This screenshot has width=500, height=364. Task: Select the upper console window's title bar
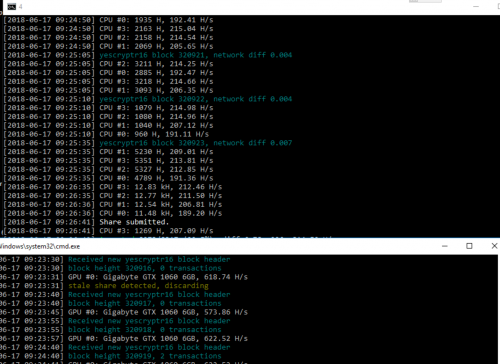point(233,7)
